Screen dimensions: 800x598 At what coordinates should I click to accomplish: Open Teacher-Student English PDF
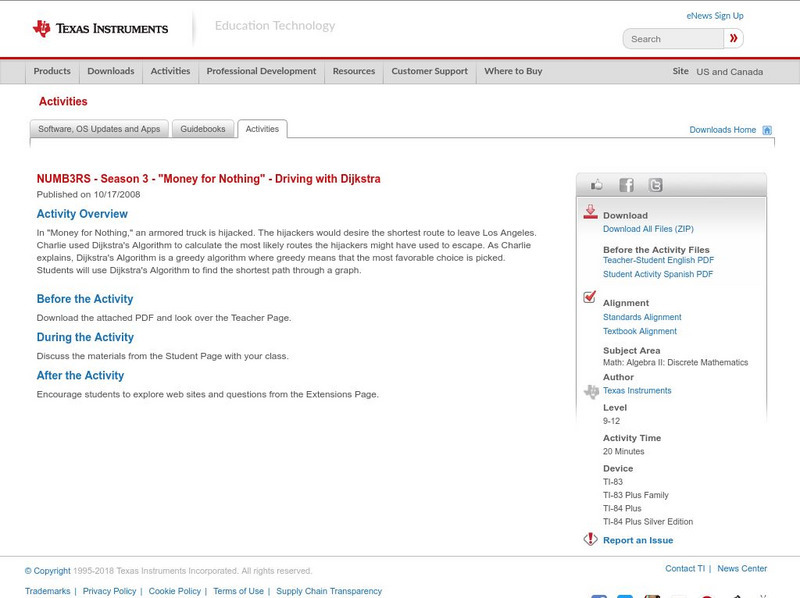pos(658,260)
